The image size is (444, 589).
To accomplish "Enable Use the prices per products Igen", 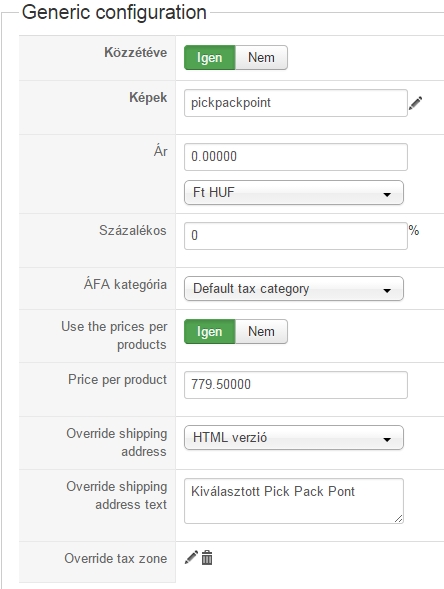I will point(210,332).
